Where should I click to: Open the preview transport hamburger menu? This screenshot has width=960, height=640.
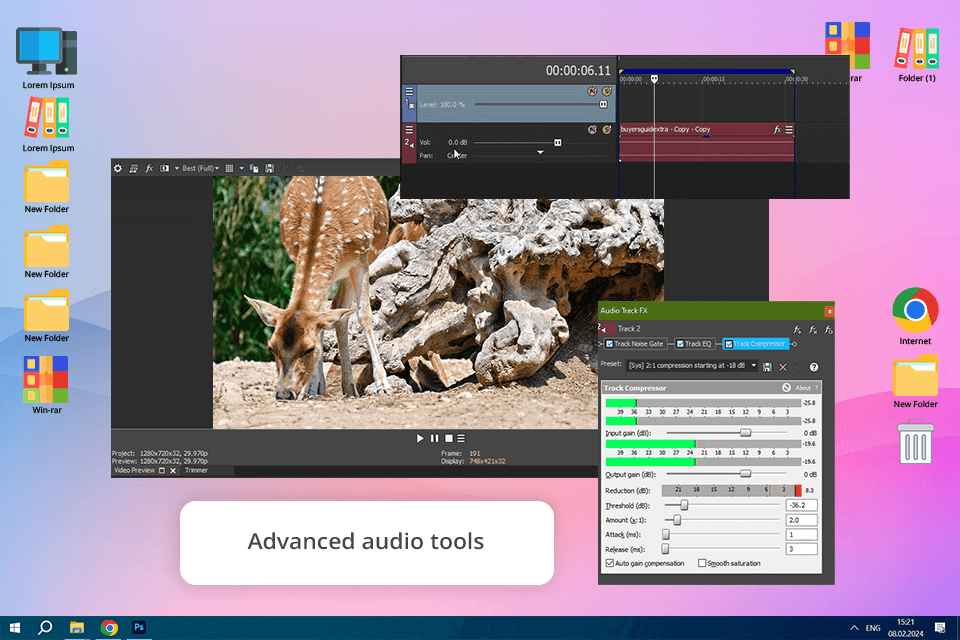coord(461,439)
